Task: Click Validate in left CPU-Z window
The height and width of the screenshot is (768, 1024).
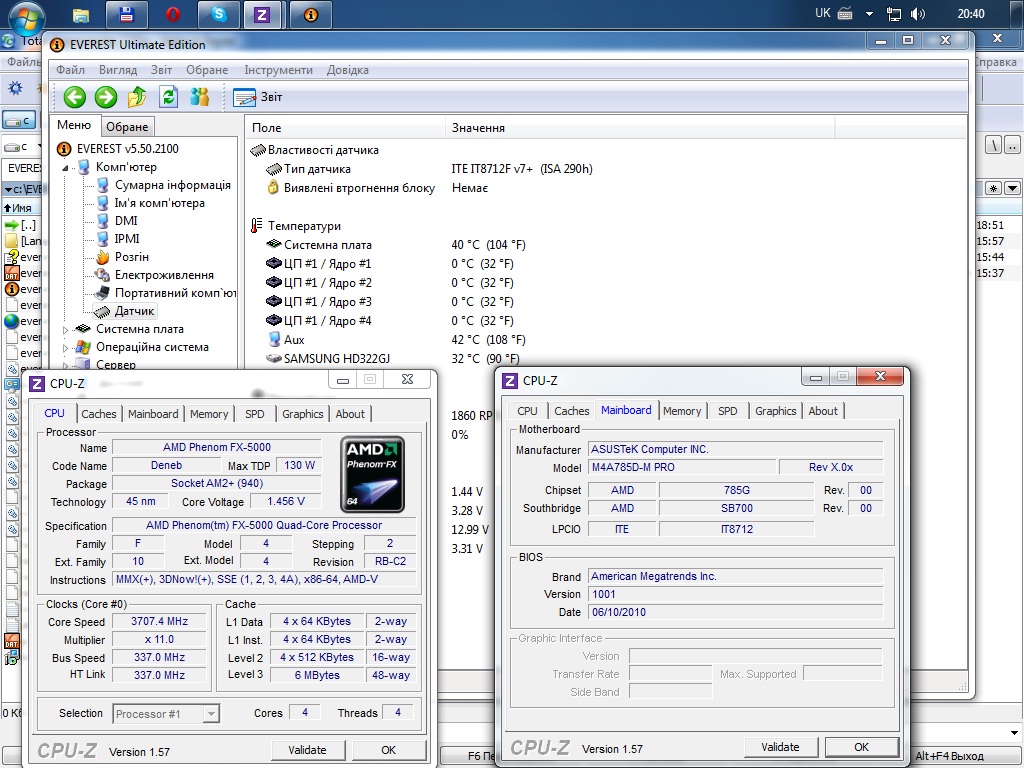Action: 307,750
